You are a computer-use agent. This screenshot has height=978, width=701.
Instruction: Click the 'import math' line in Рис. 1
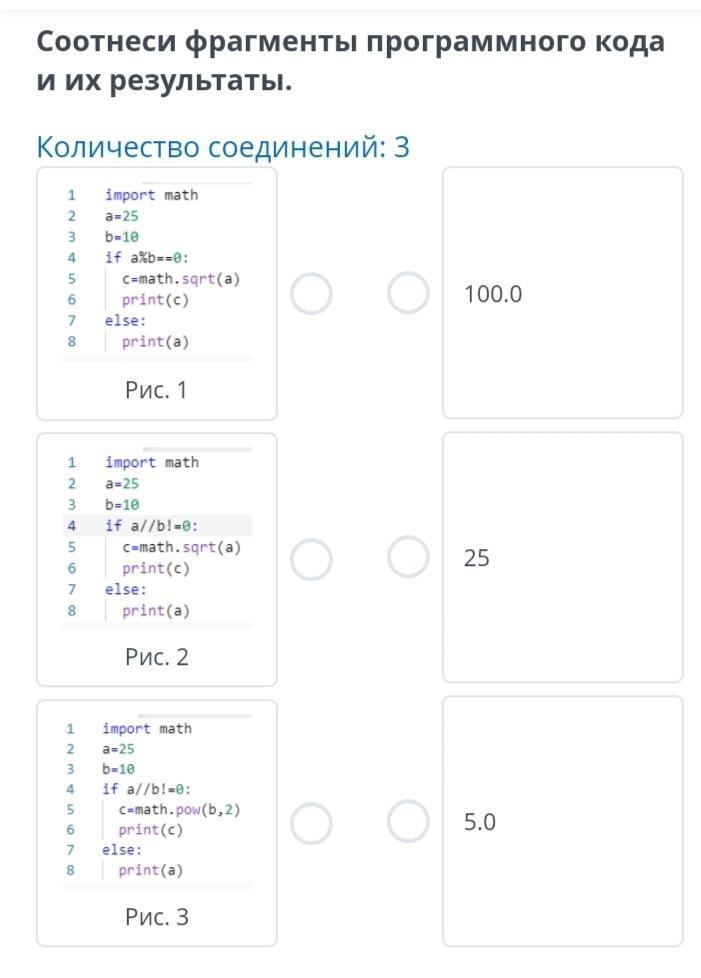151,195
